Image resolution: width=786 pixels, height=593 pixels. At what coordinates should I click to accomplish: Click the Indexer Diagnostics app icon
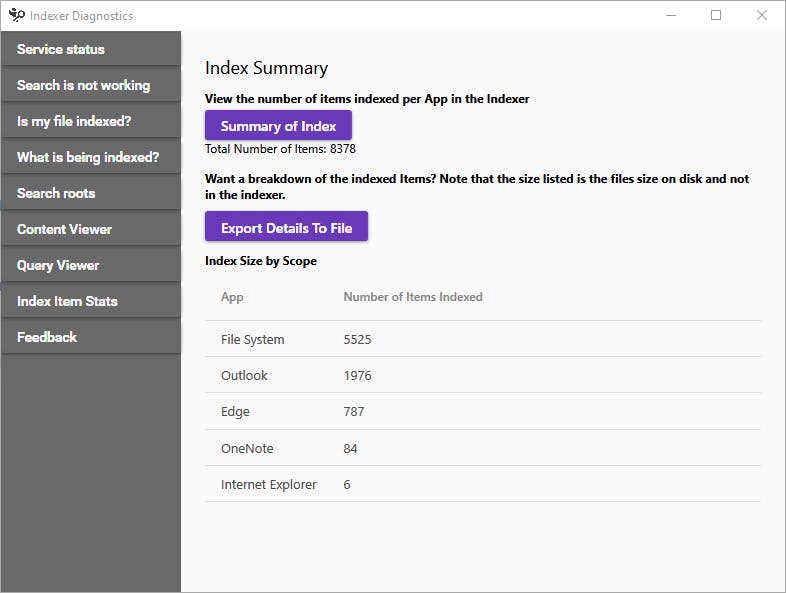[x=16, y=15]
